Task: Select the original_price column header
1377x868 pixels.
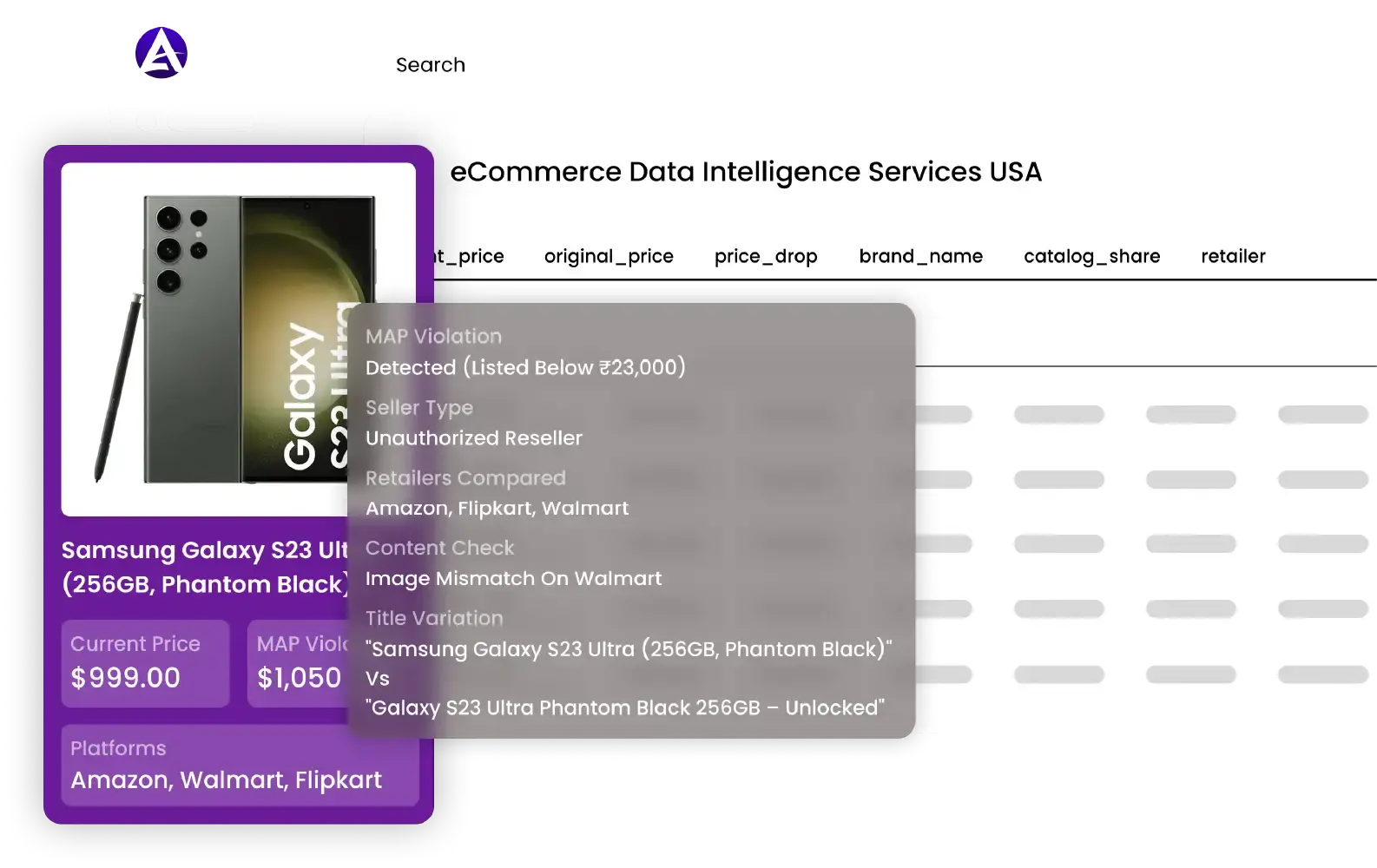Action: pyautogui.click(x=609, y=256)
